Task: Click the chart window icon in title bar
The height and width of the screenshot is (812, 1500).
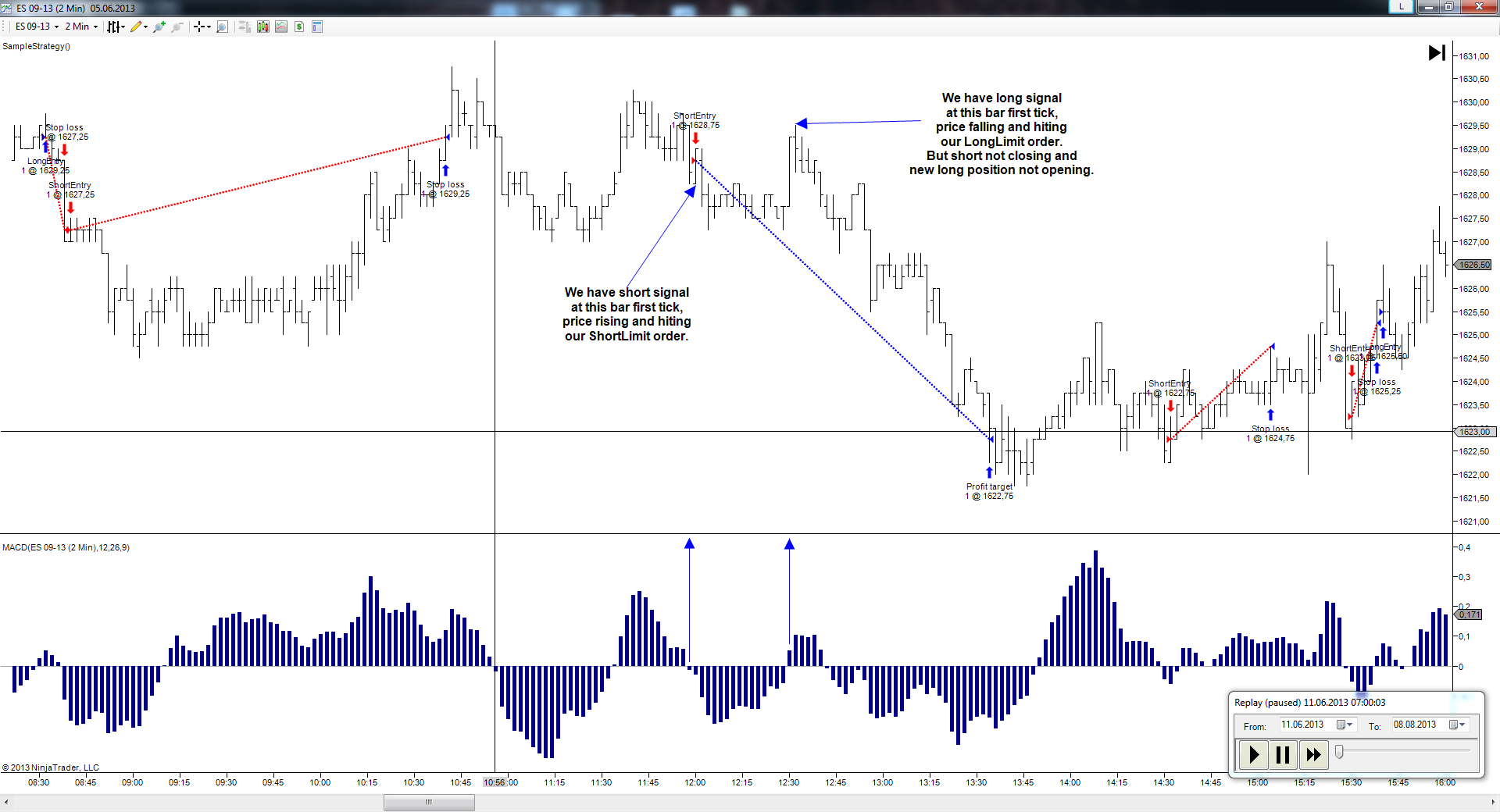Action: pos(7,8)
